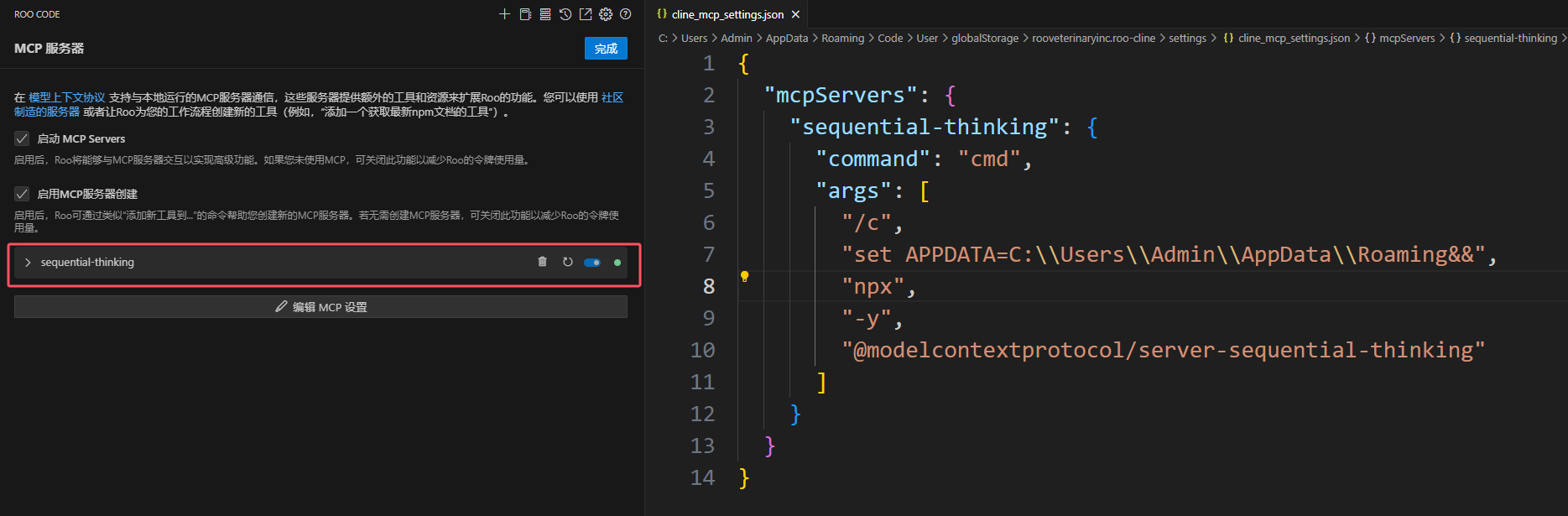The image size is (1568, 516).
Task: Close the cline_mcp_settings.json tab
Action: [x=795, y=14]
